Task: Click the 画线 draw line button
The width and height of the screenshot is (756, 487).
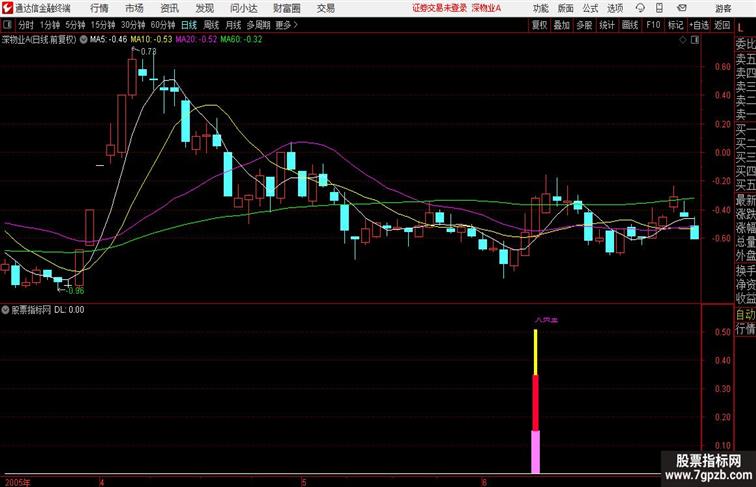Action: coord(630,25)
